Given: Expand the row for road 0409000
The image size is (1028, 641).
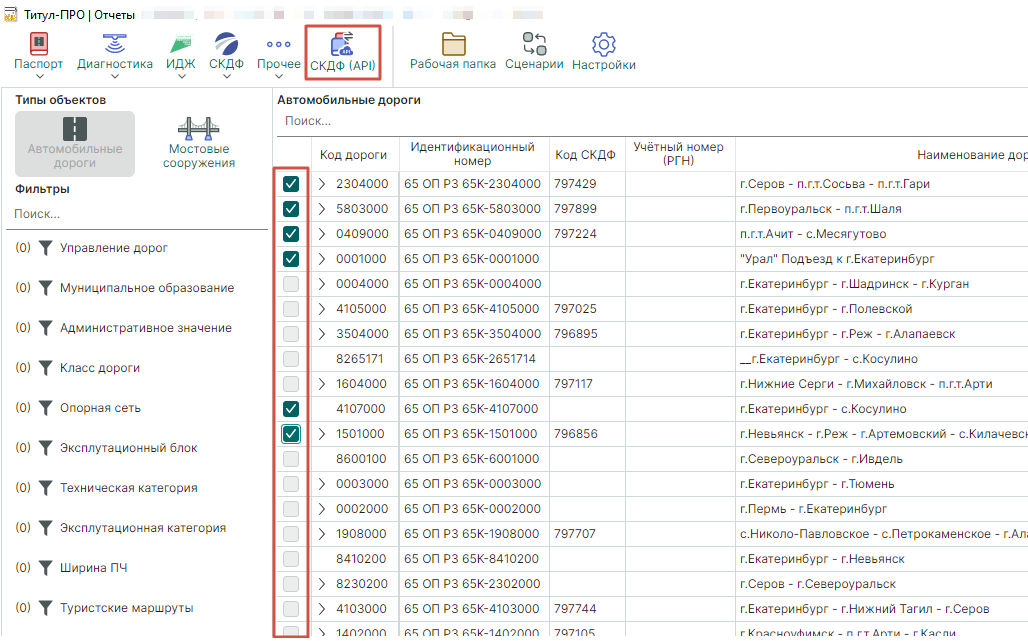Looking at the screenshot, I should coord(322,234).
